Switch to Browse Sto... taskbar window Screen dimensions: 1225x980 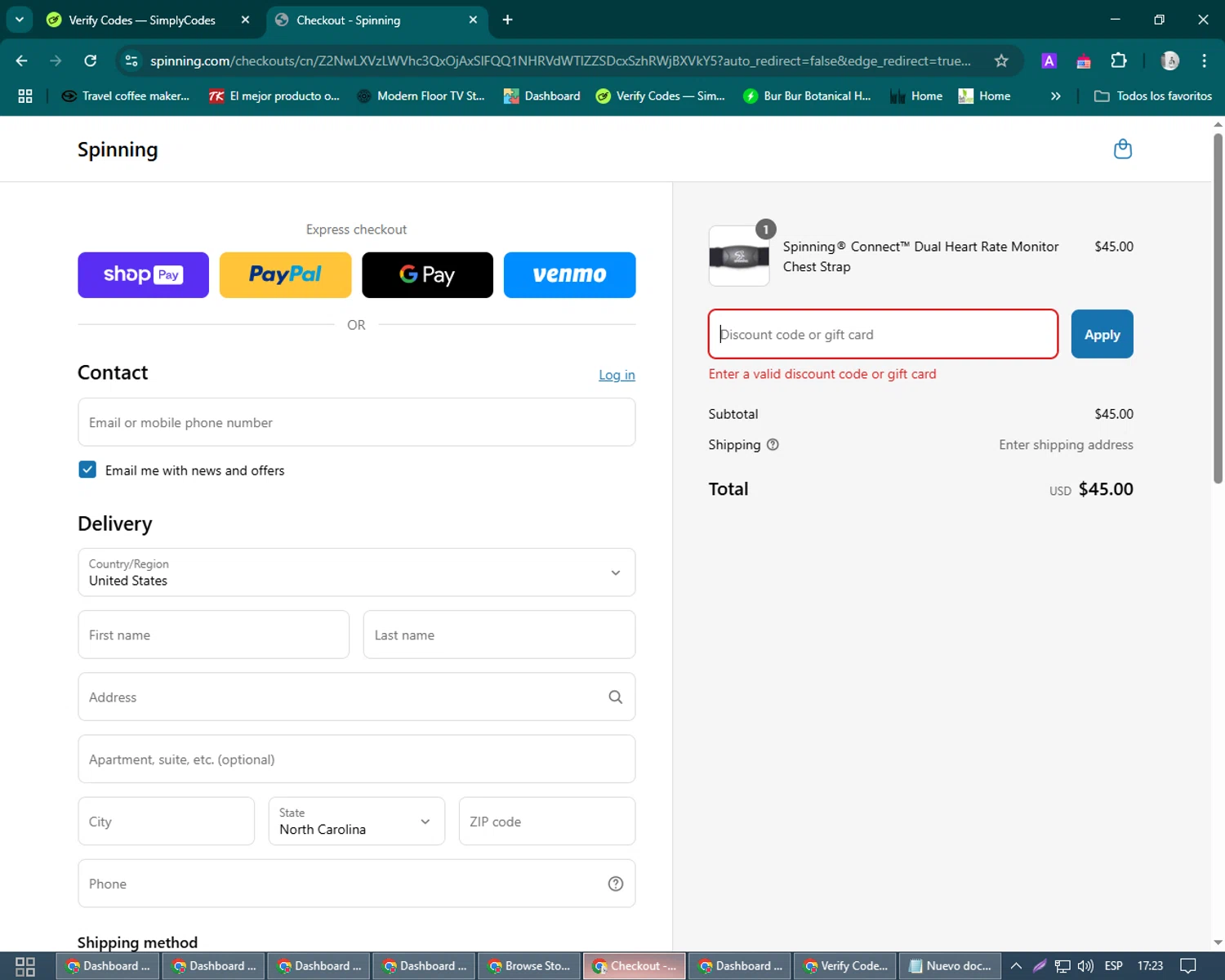click(529, 966)
